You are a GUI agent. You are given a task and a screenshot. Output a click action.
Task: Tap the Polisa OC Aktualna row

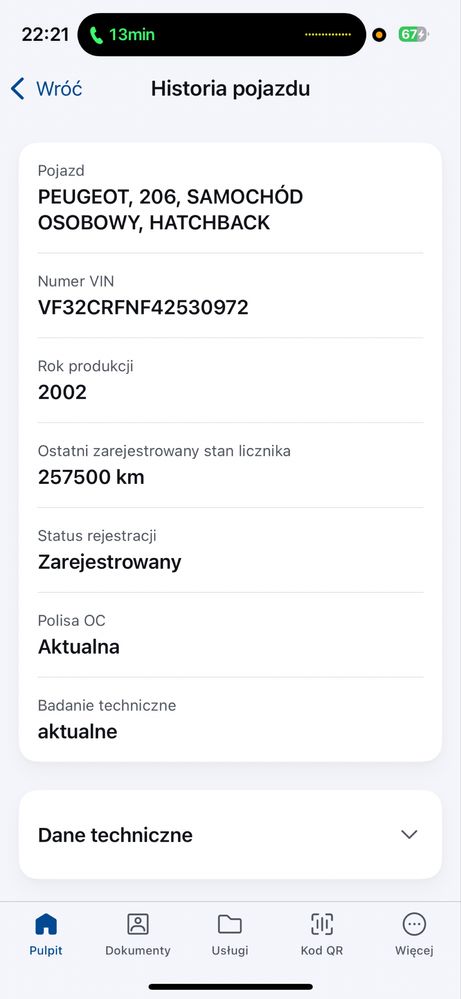(230, 635)
